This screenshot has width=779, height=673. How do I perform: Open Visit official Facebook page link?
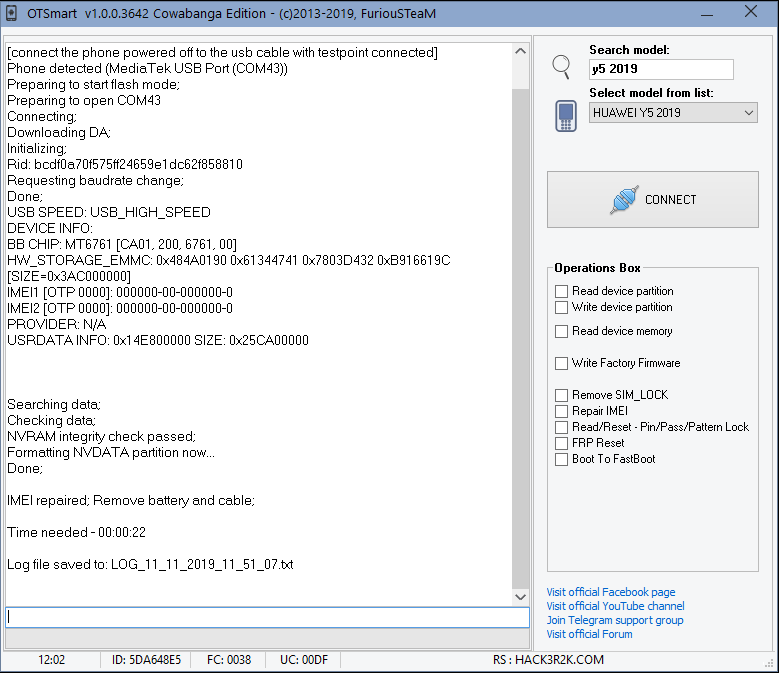click(611, 592)
